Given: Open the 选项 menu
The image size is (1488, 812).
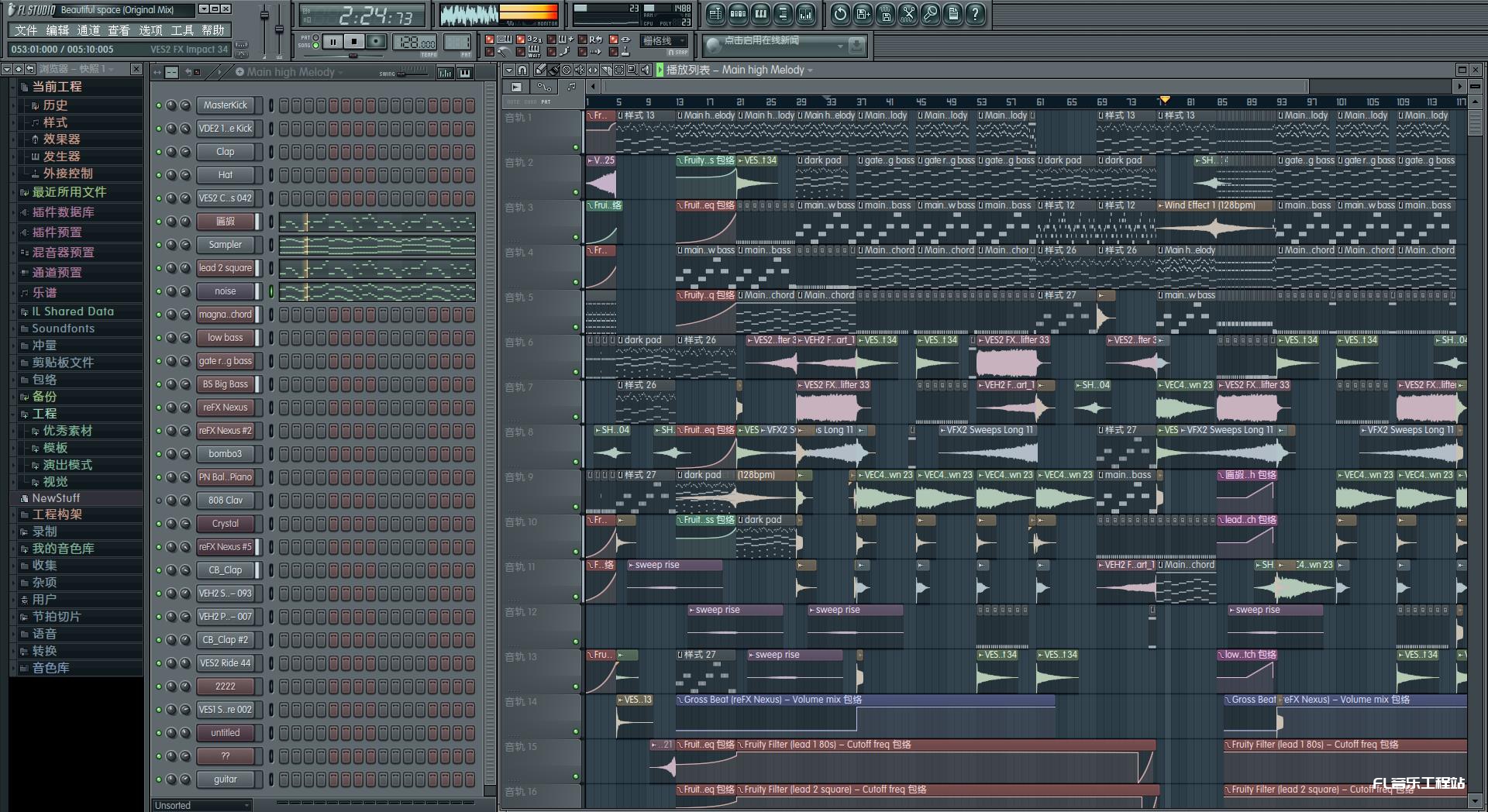Looking at the screenshot, I should tap(150, 30).
